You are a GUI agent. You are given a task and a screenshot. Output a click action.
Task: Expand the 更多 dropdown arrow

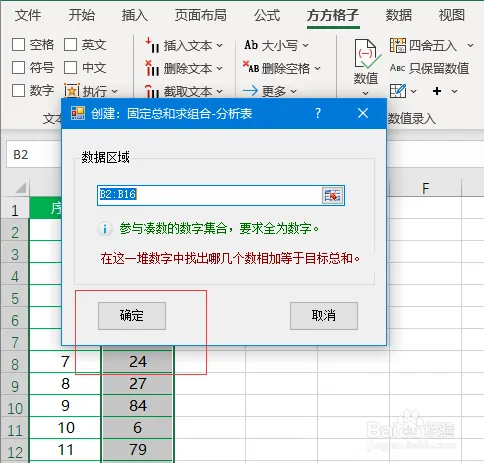[293, 91]
